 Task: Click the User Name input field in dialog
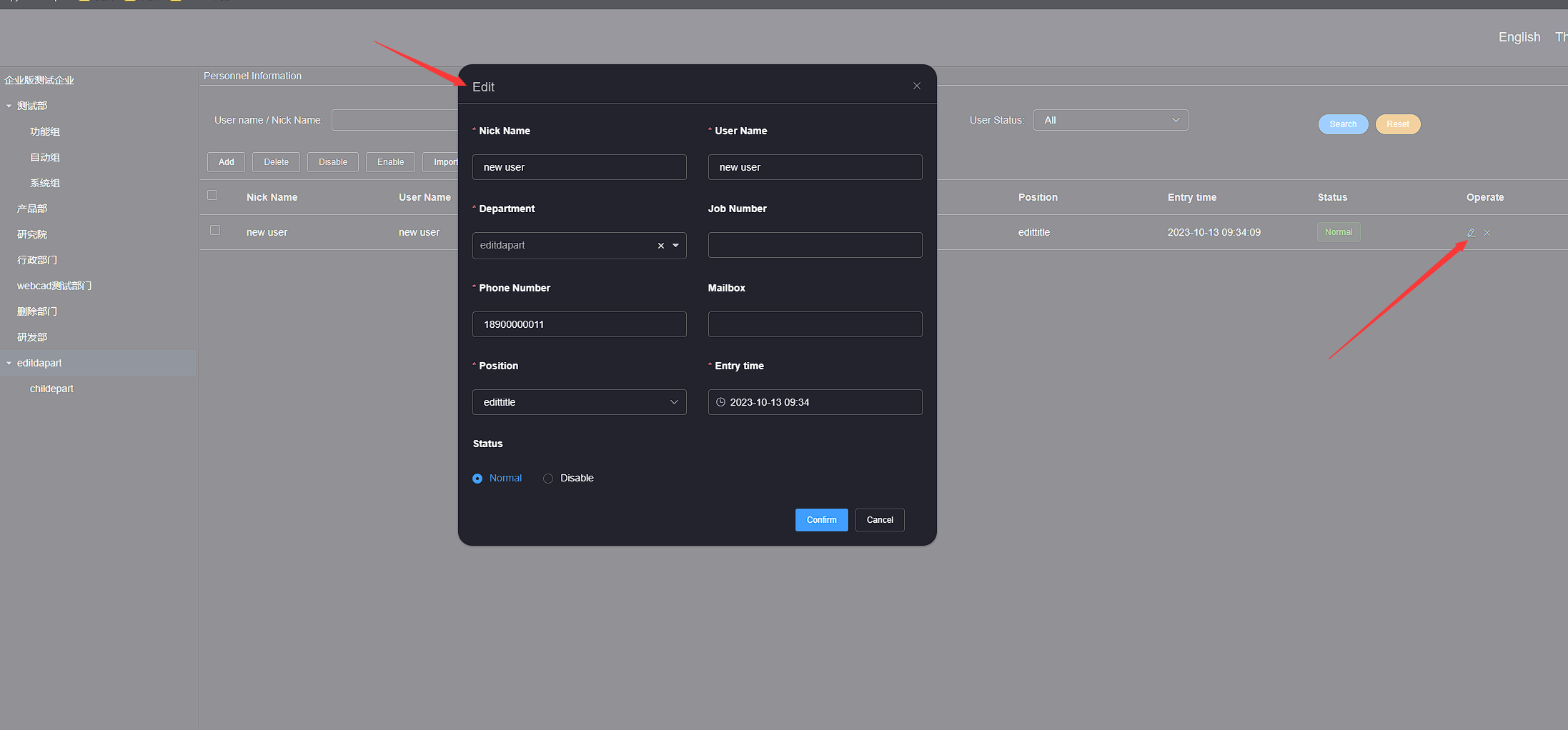click(815, 167)
